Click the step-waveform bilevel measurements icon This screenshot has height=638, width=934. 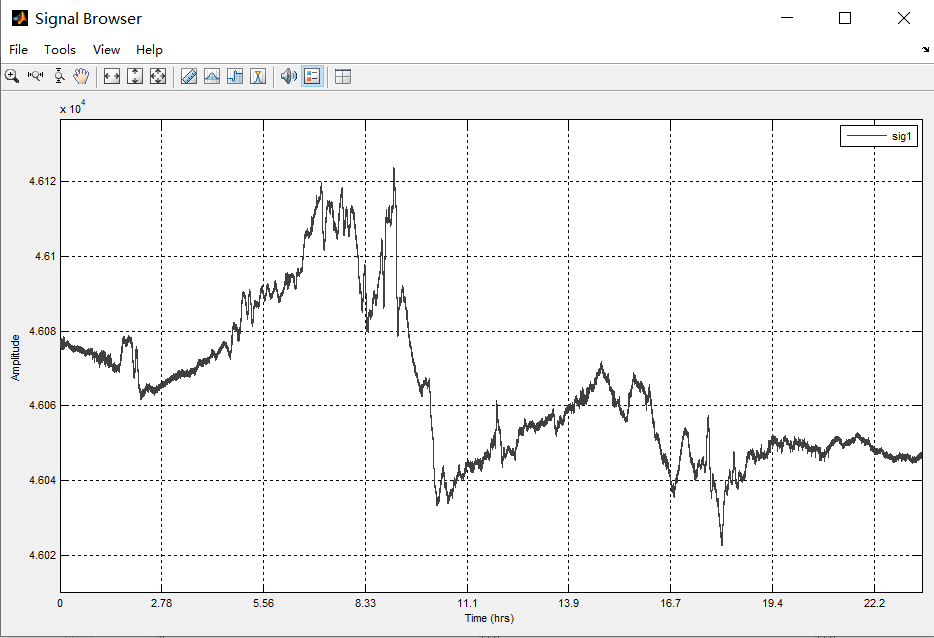pyautogui.click(x=235, y=76)
